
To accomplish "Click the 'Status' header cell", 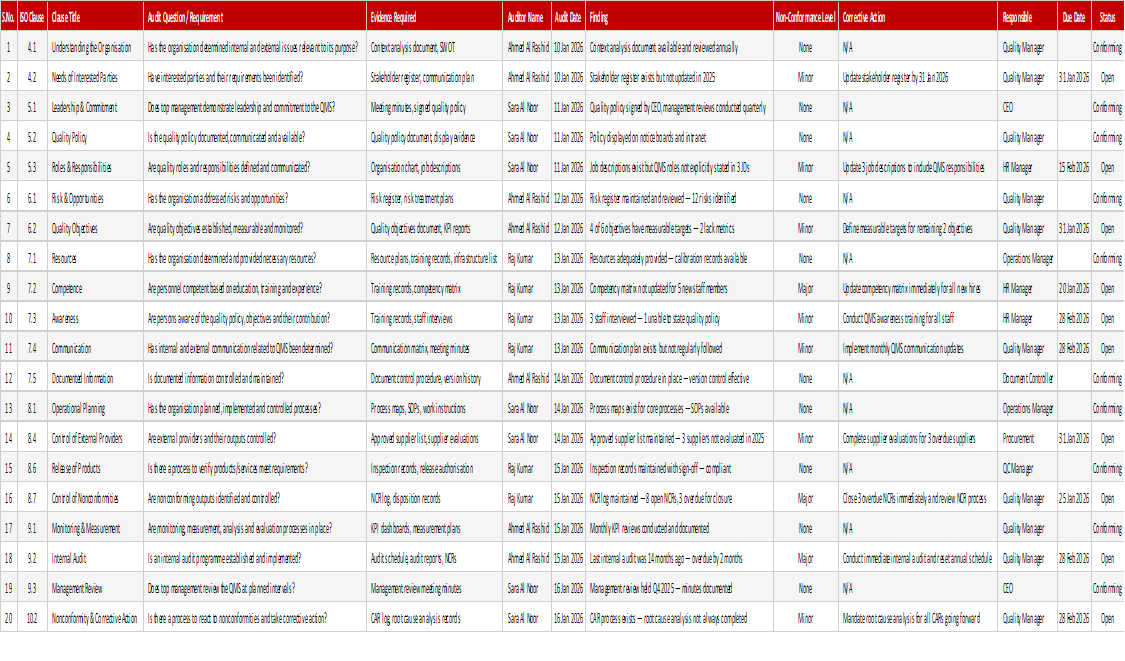I will [x=1107, y=17].
